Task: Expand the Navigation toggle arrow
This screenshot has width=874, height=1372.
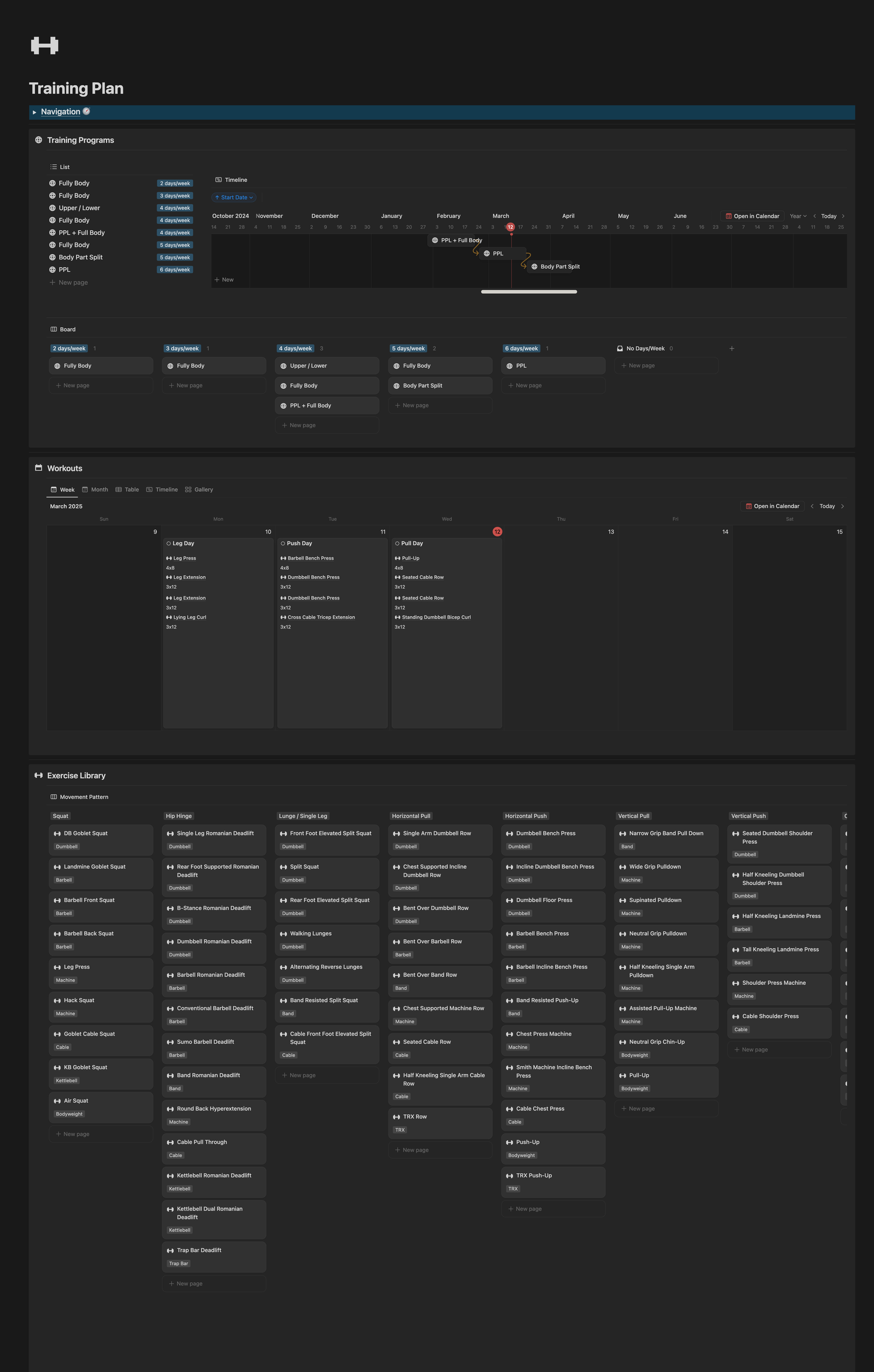Action: (34, 113)
